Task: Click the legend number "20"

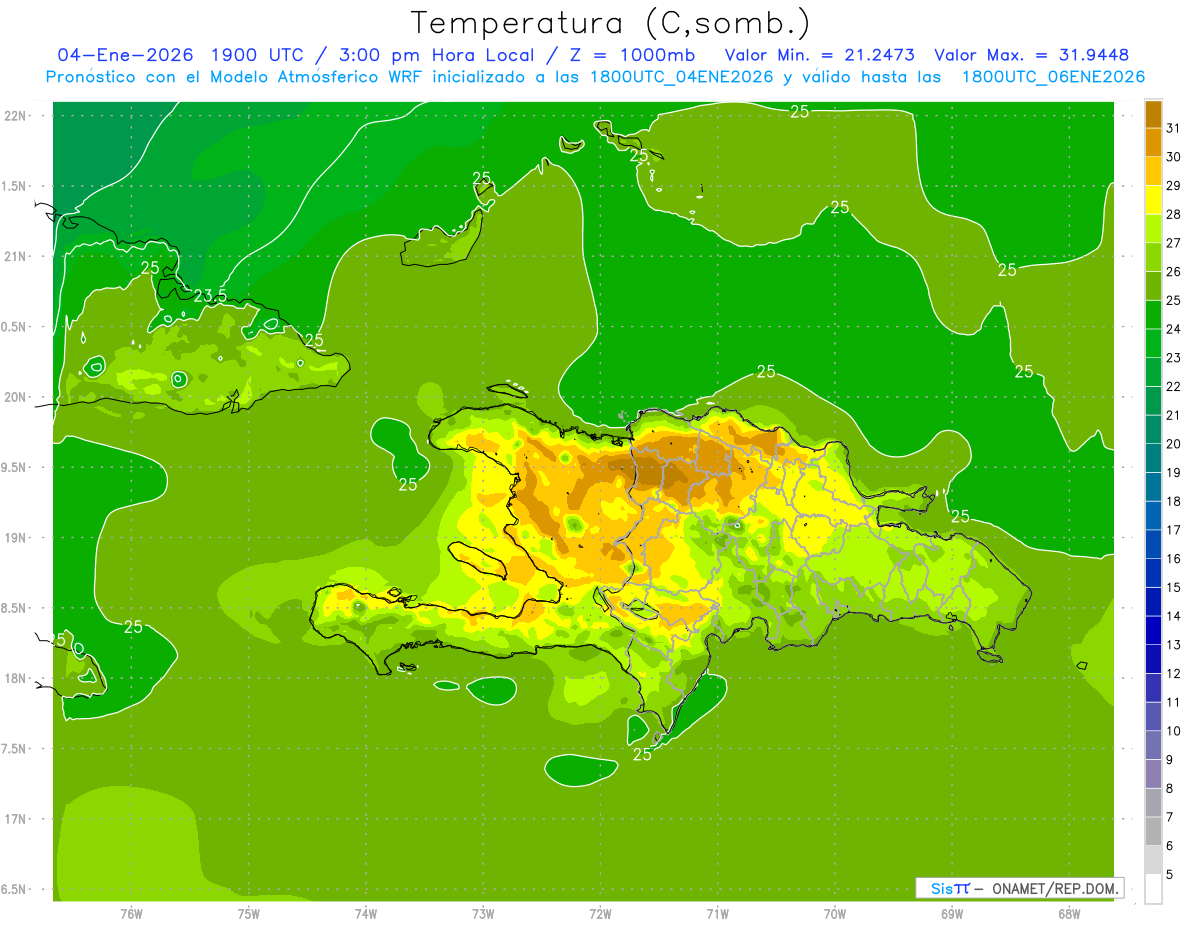Action: coord(1173,444)
